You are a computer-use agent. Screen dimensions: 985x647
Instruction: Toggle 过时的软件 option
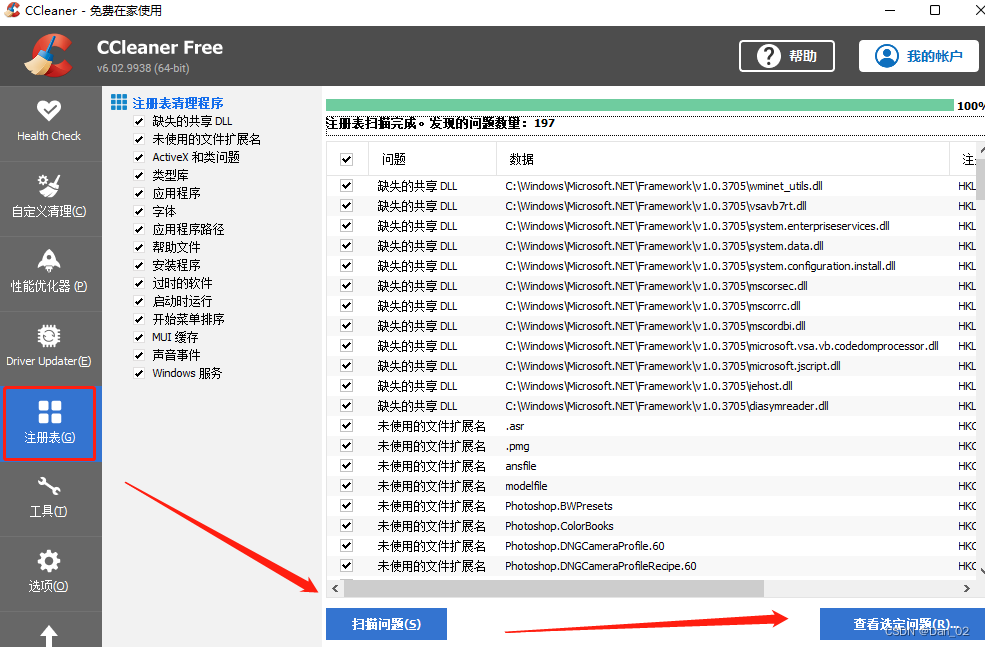click(139, 283)
